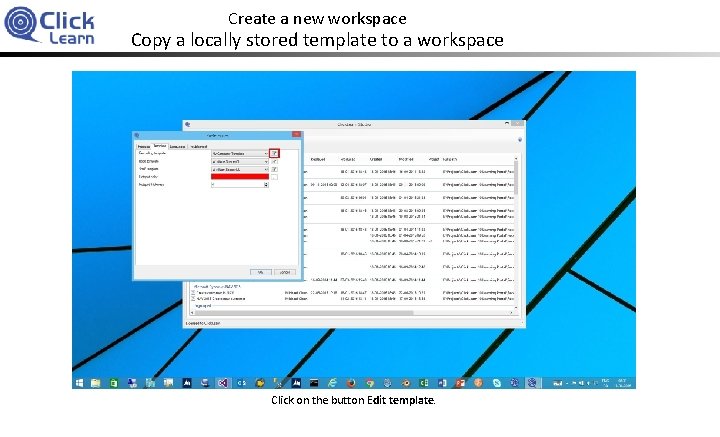Expand the top template dropdown in dialog

[x=266, y=153]
